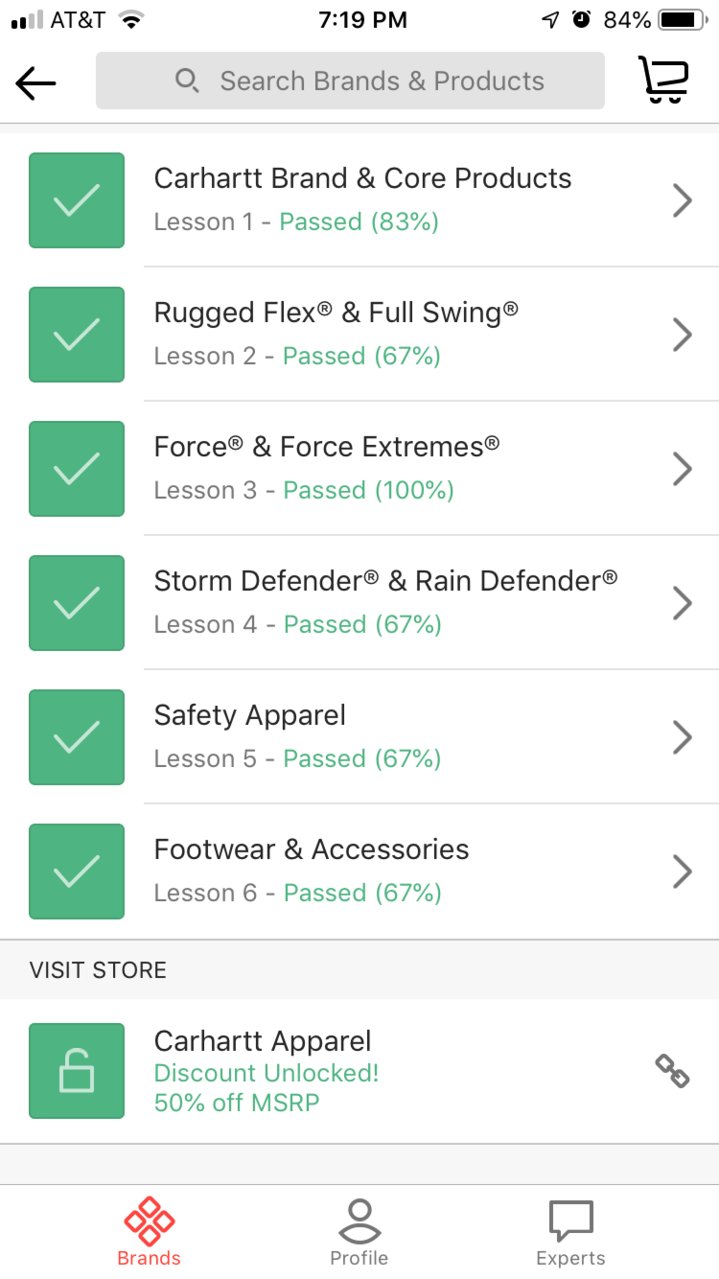Tap the Profile person icon

pos(359,1220)
